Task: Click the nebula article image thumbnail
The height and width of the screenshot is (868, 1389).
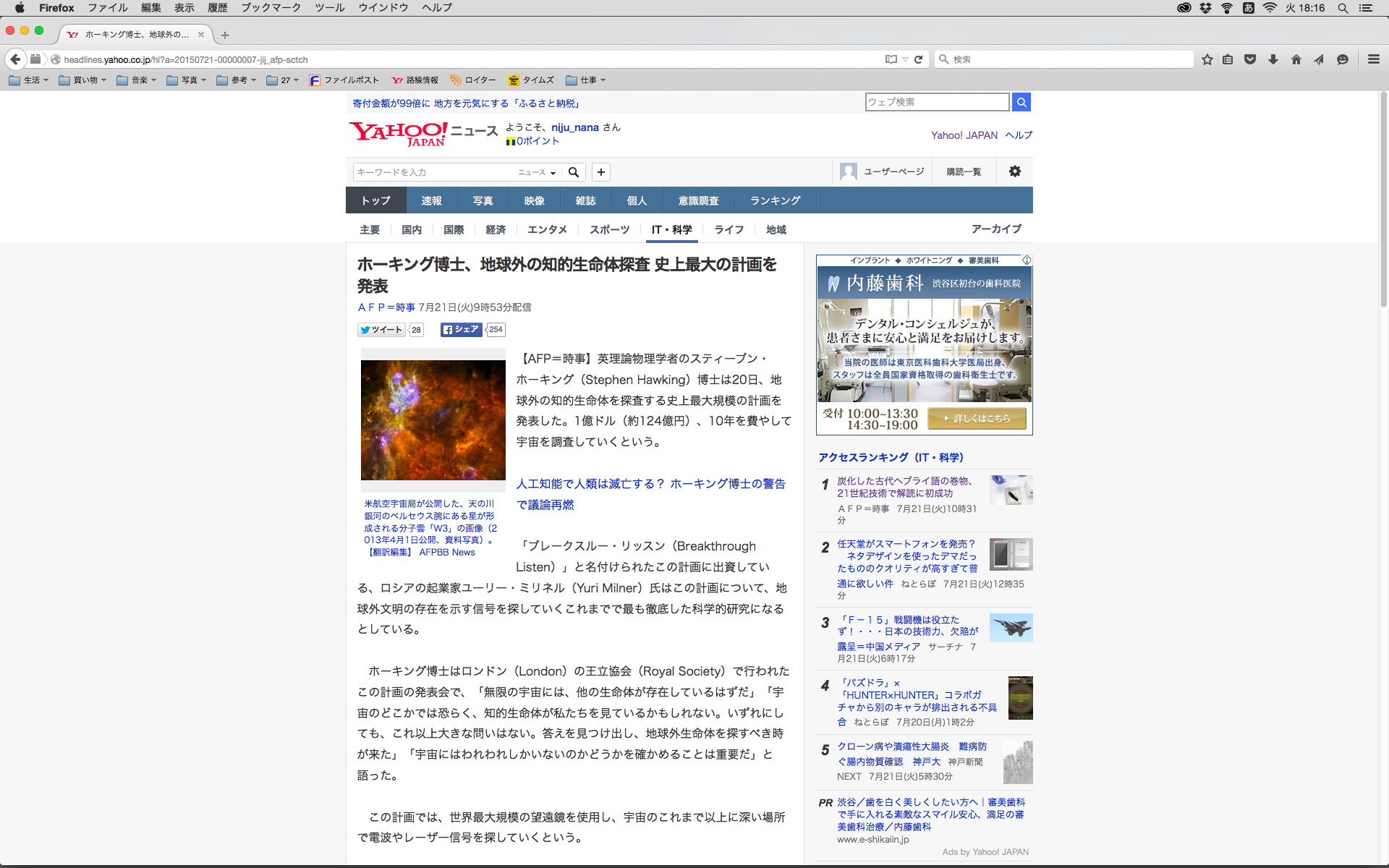Action: [x=433, y=420]
